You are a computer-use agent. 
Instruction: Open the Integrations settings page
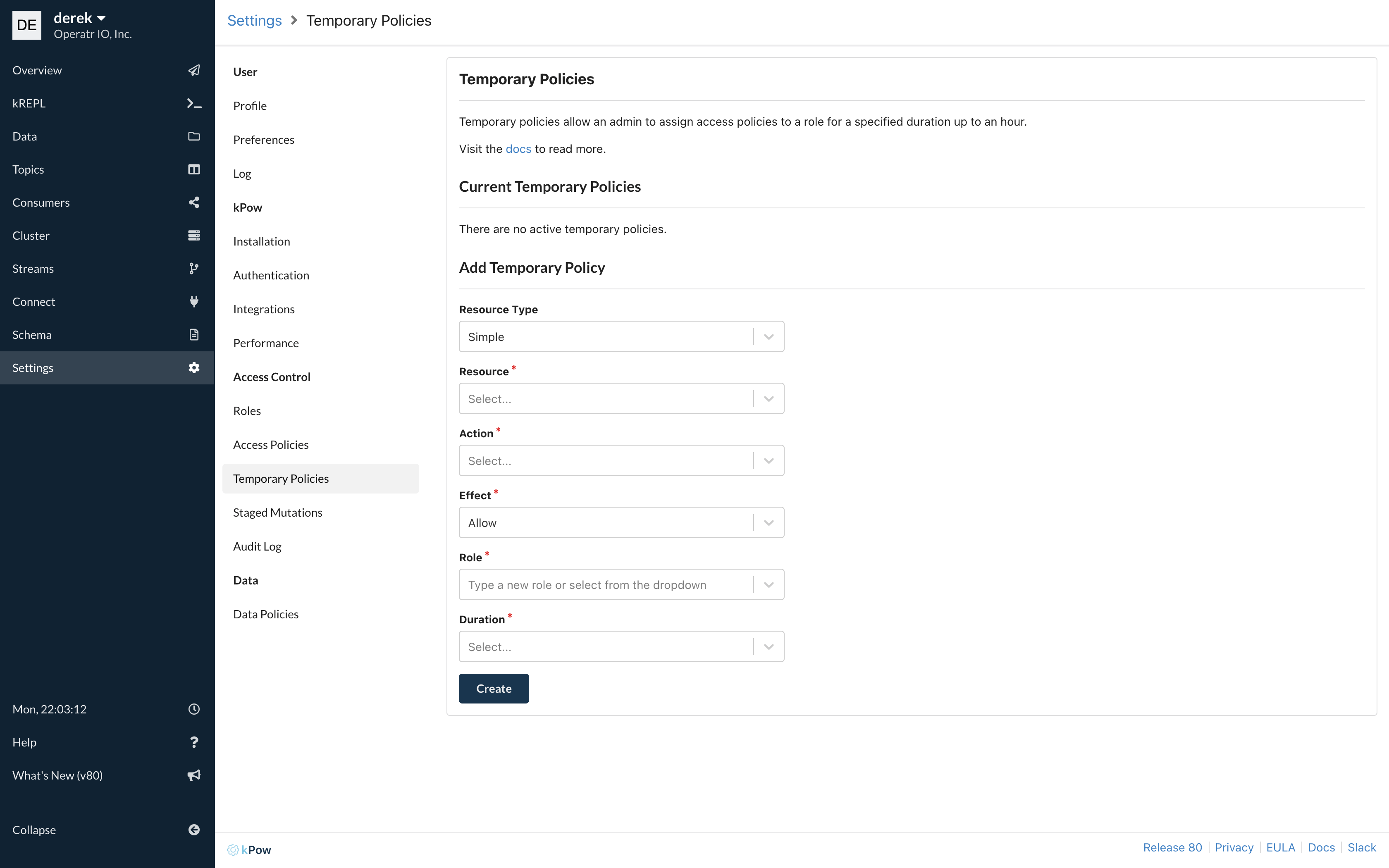point(321,309)
